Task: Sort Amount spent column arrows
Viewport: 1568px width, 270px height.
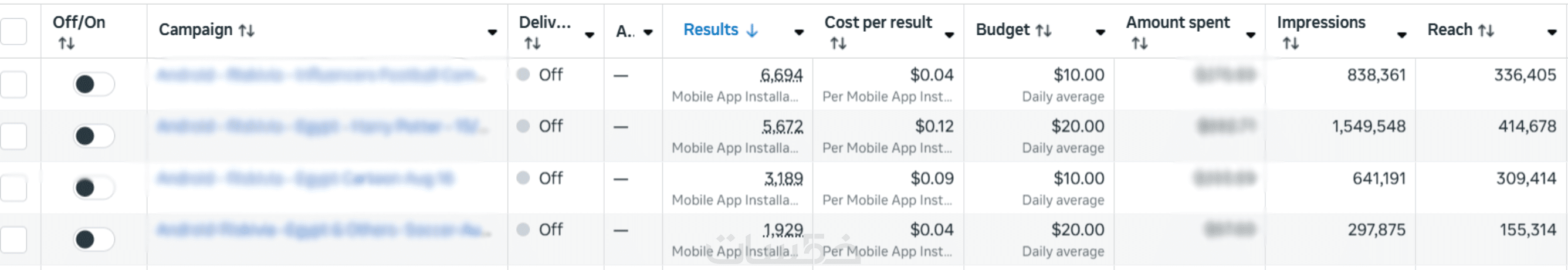Action: click(1139, 44)
